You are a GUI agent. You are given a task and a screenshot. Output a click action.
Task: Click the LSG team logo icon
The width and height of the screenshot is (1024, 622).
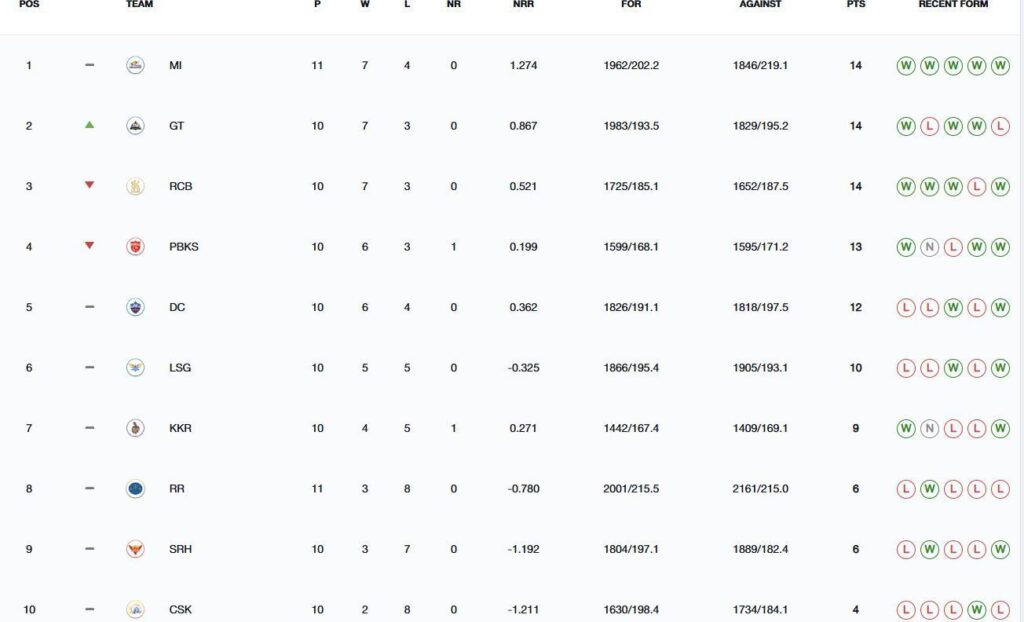(x=135, y=368)
